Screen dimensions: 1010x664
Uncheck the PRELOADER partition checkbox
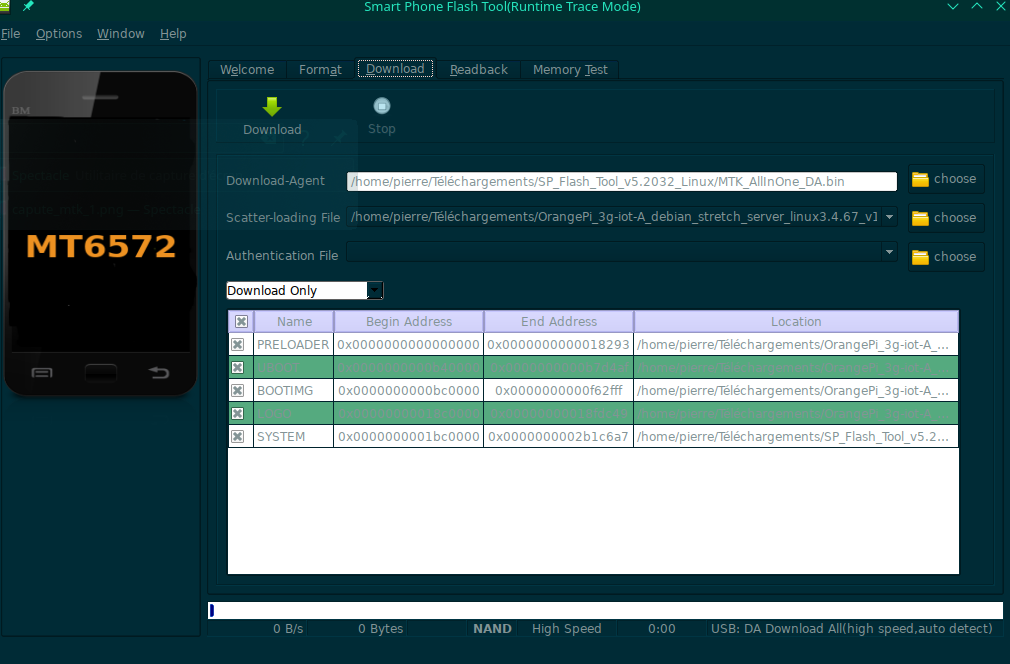tap(238, 345)
